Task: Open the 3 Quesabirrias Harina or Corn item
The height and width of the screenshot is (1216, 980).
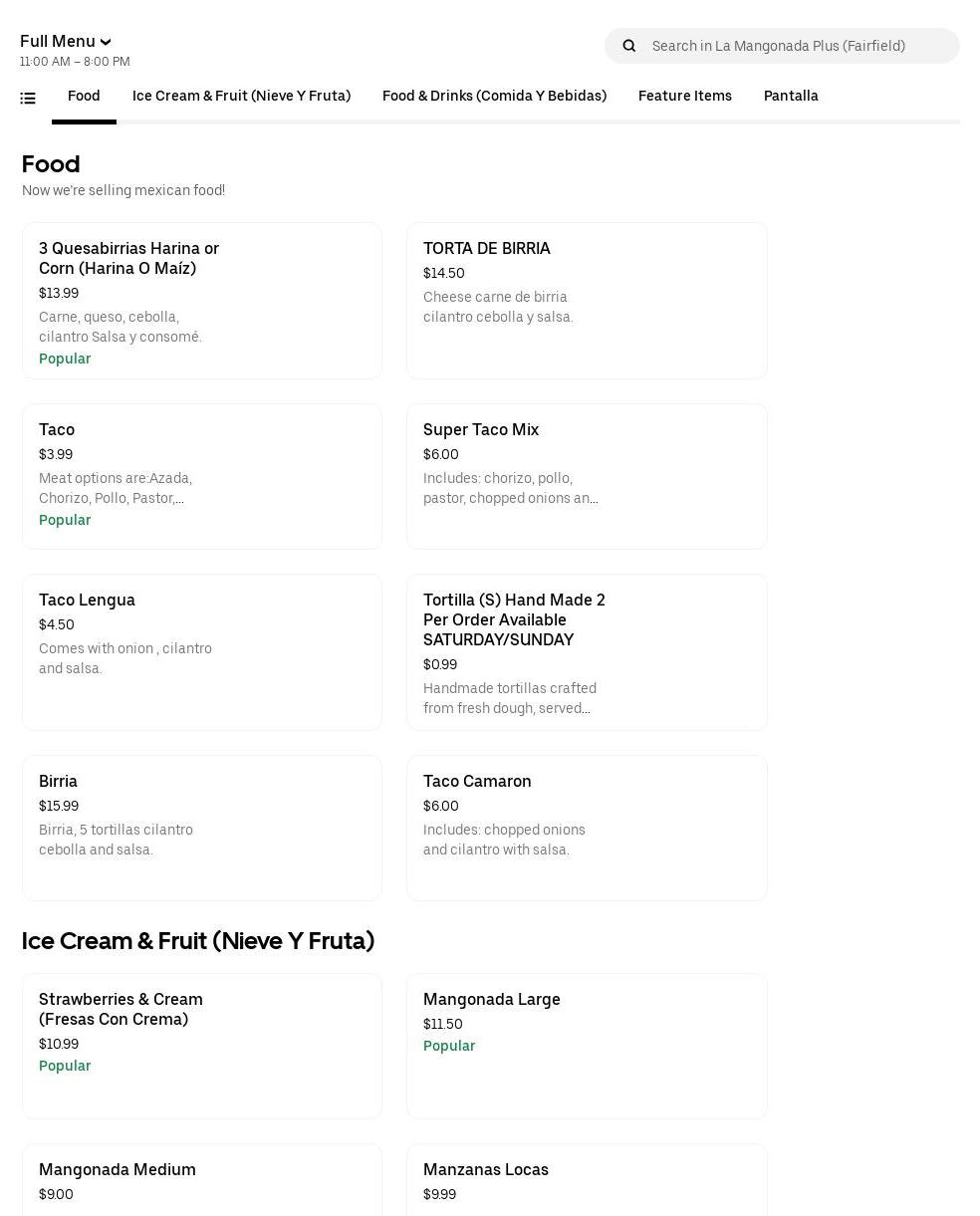Action: point(202,301)
